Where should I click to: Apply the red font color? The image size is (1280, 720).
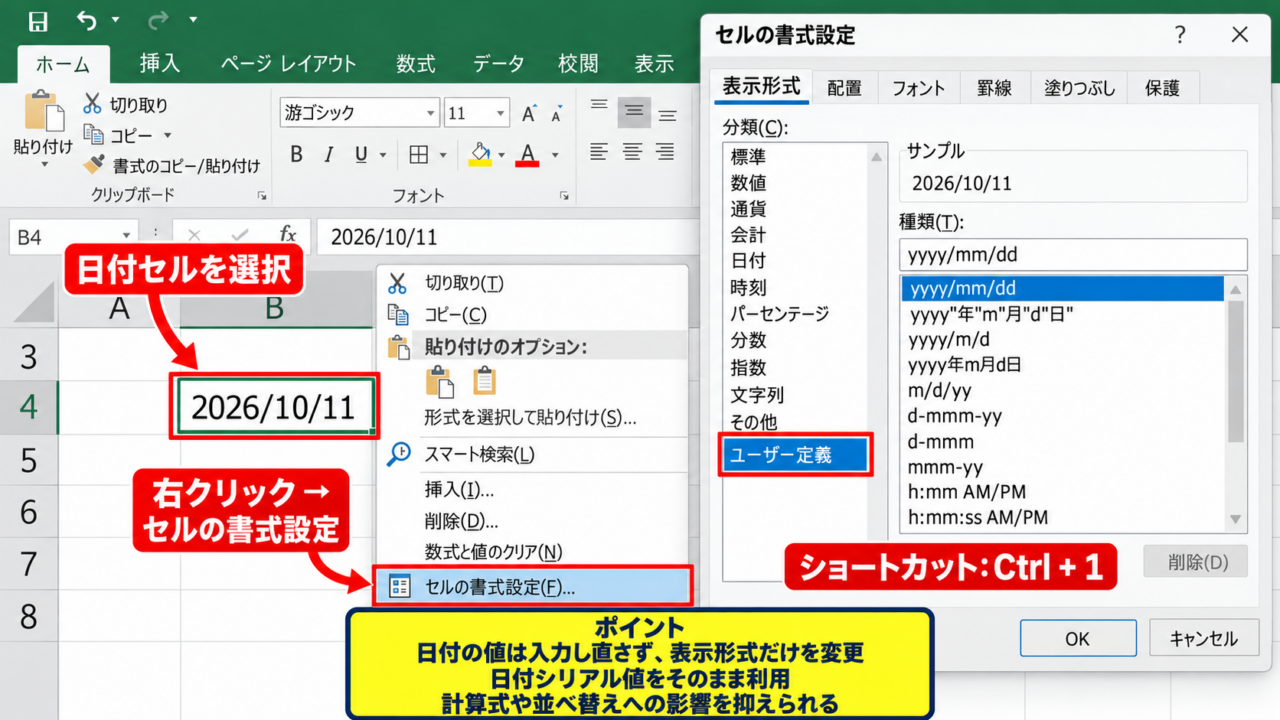pos(528,154)
